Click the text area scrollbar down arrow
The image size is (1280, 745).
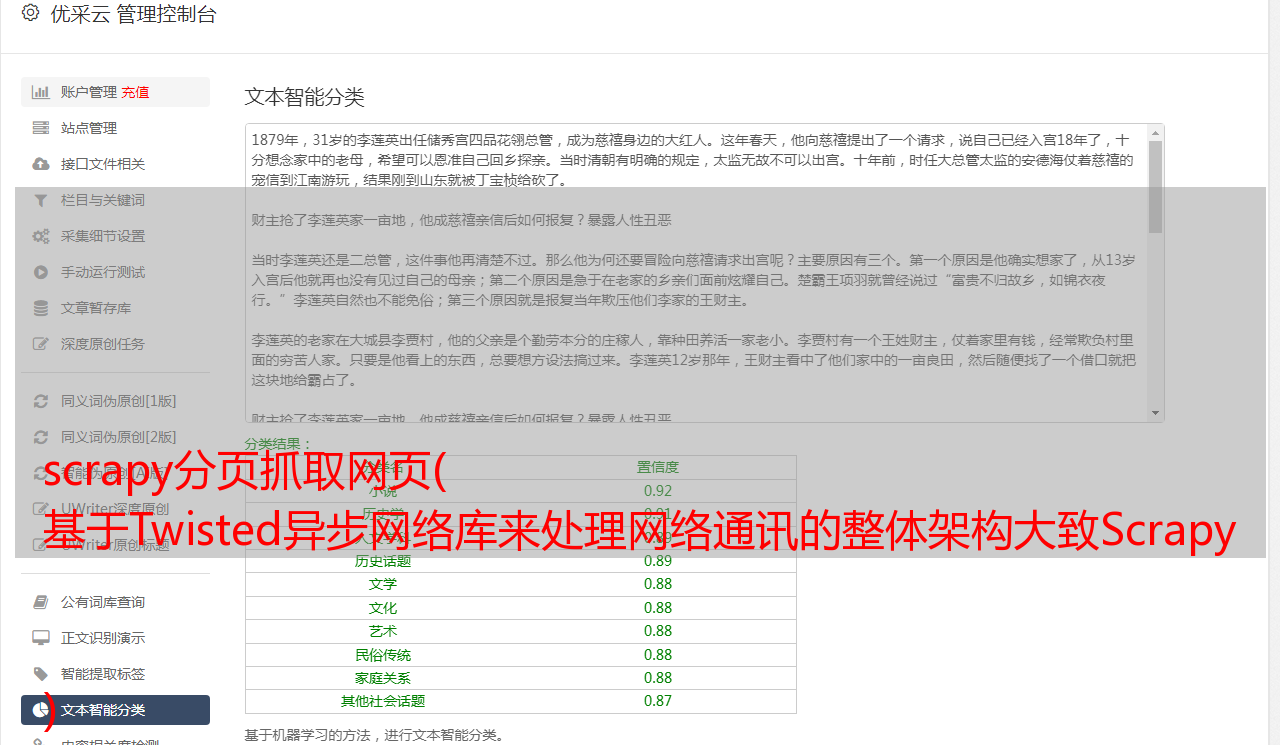point(1156,413)
